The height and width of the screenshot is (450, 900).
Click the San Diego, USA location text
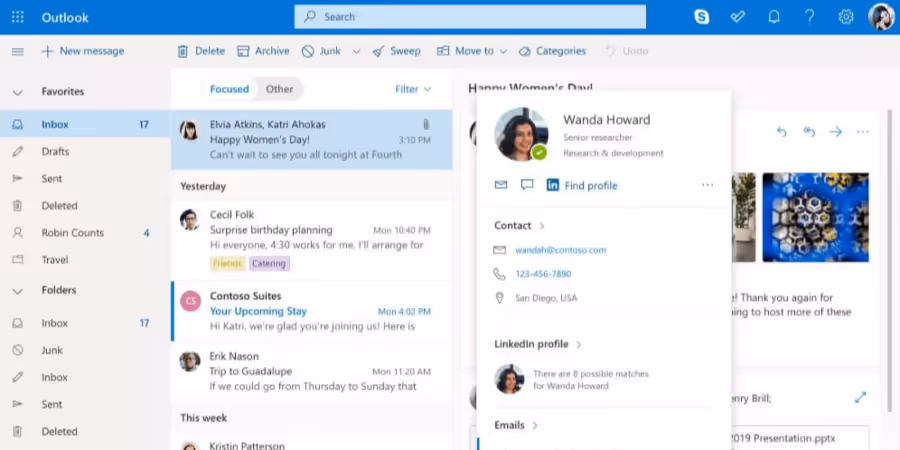(546, 298)
